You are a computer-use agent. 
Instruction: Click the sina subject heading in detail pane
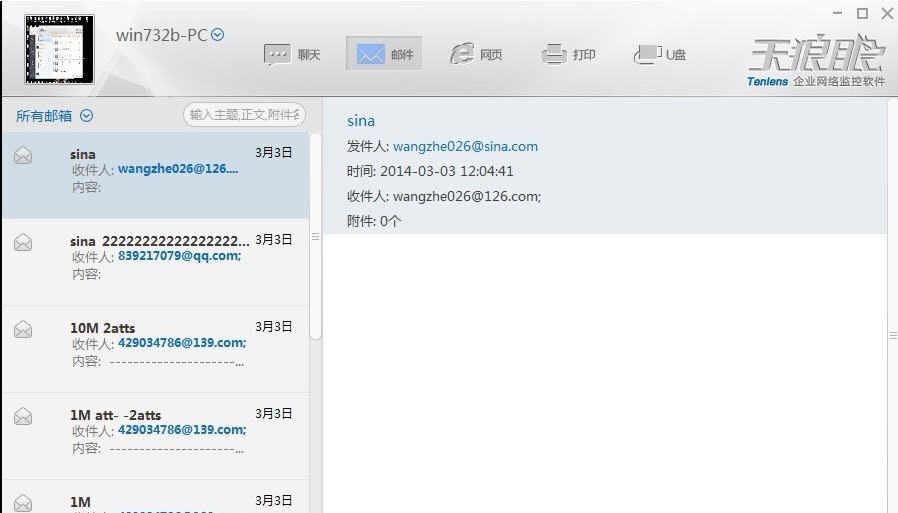(361, 121)
